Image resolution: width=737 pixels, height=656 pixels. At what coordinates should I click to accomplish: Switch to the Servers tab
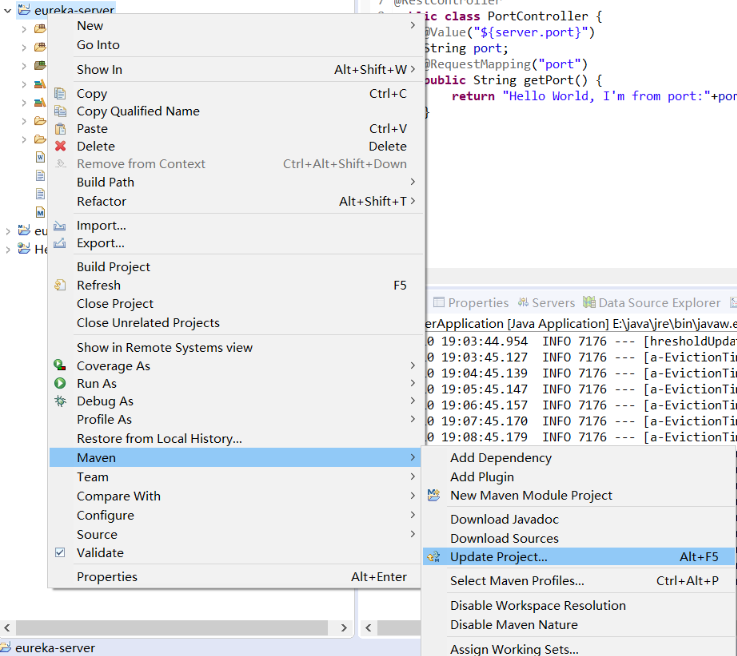click(x=546, y=303)
